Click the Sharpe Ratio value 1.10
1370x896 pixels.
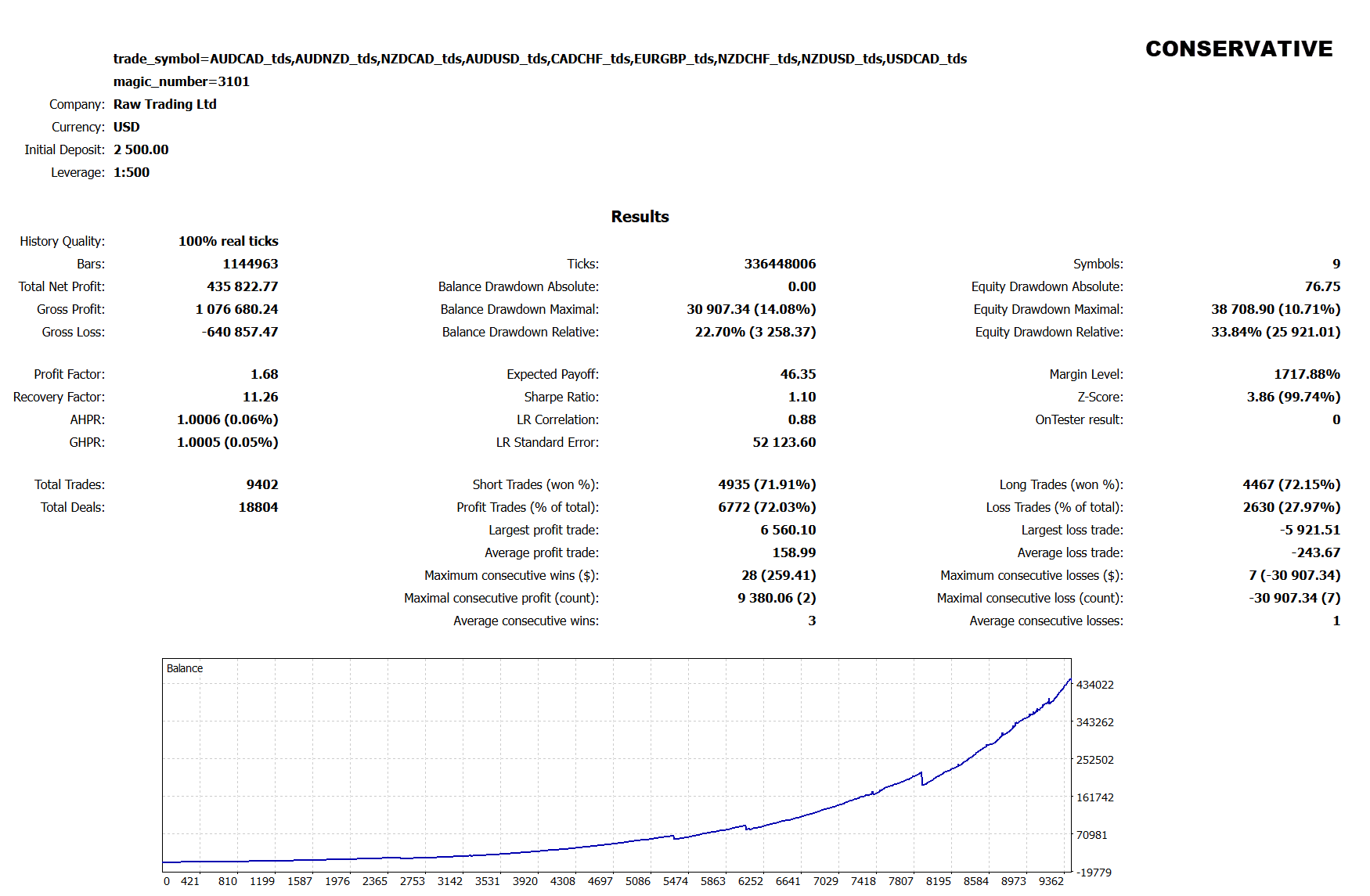point(802,397)
